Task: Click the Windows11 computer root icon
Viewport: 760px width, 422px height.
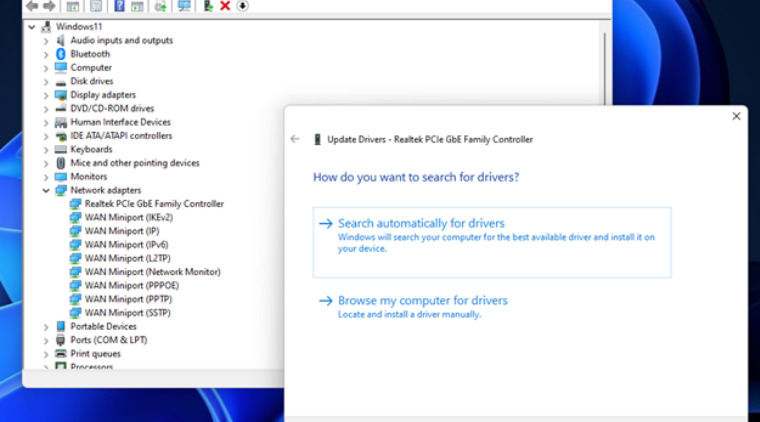Action: coord(47,27)
